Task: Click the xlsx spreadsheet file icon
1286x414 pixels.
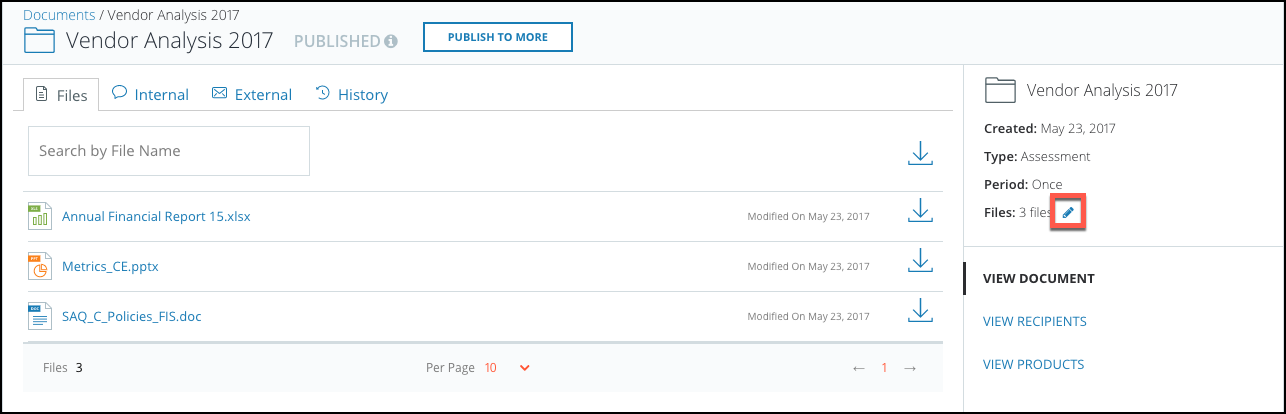Action: pos(39,216)
